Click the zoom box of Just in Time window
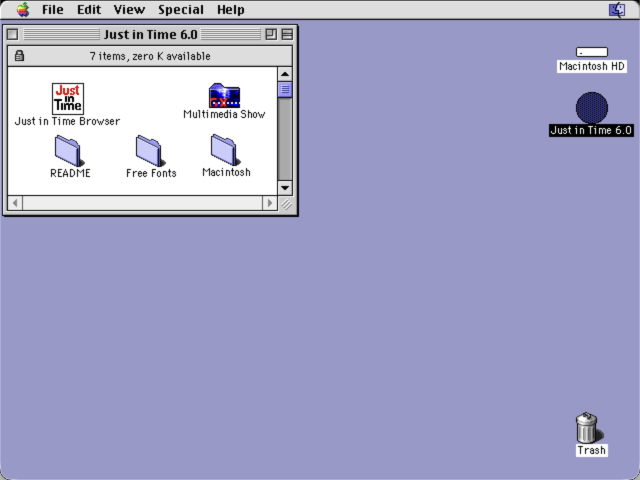The image size is (640, 480). click(x=271, y=34)
